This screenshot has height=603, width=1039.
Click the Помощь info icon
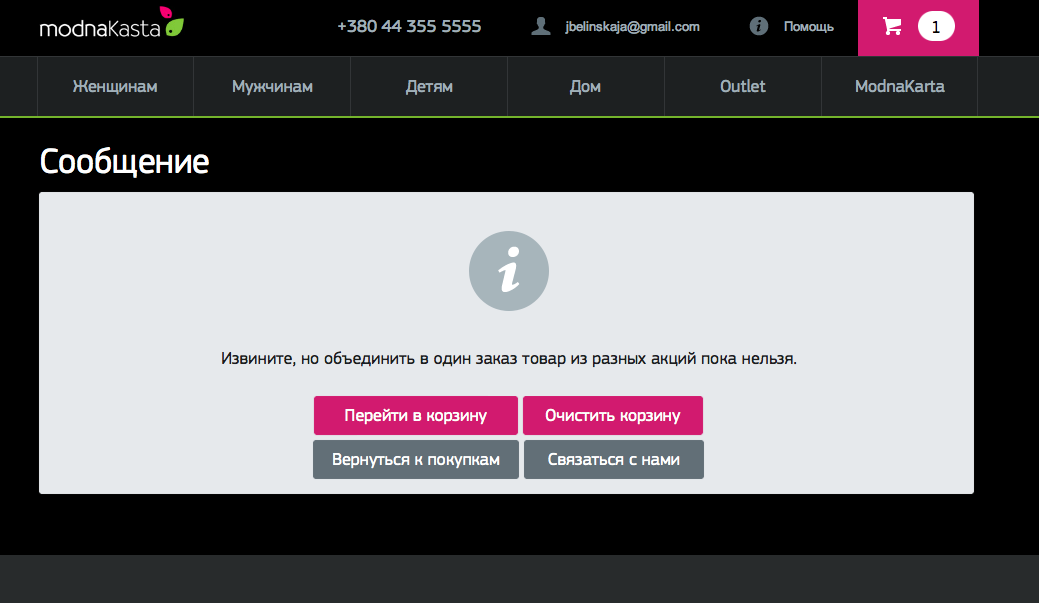click(x=759, y=27)
